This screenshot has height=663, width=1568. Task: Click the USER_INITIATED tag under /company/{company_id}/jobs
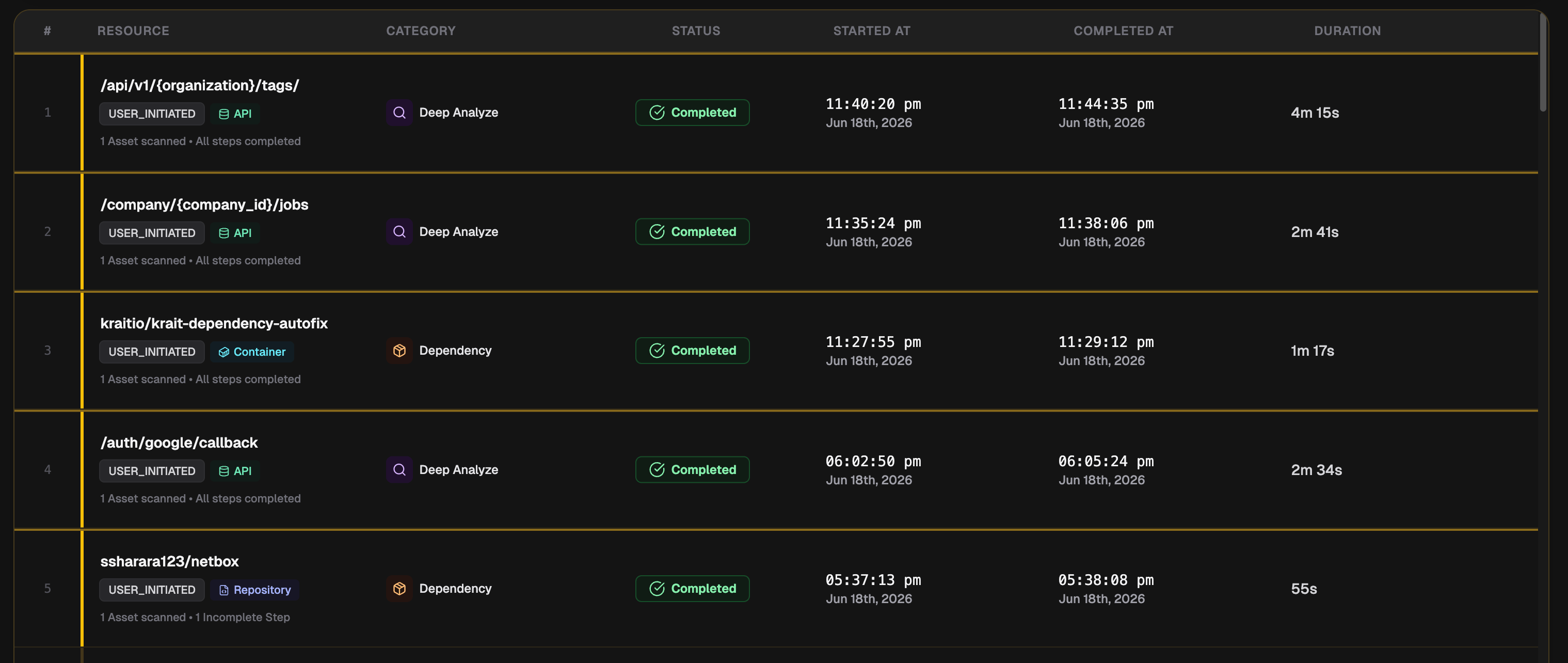tap(152, 233)
